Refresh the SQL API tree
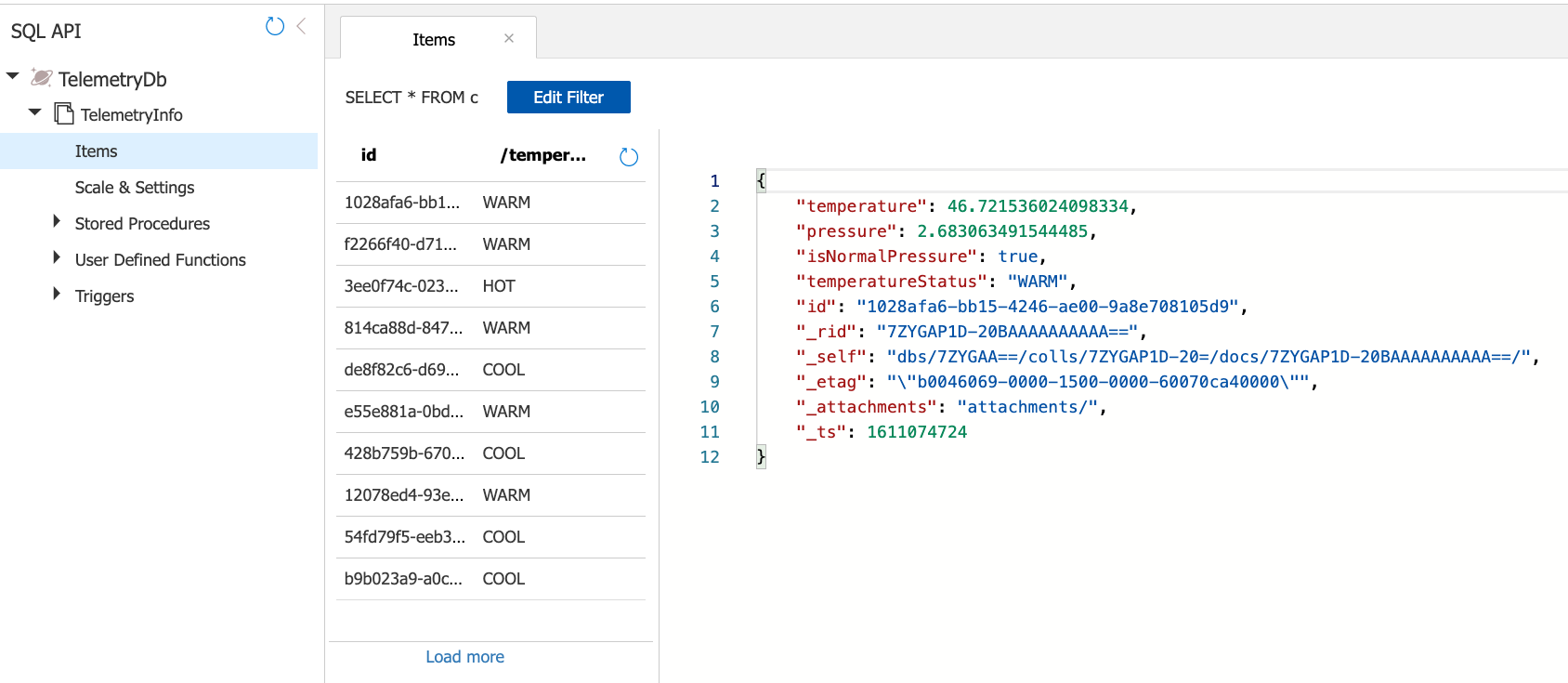Image resolution: width=1568 pixels, height=683 pixels. pyautogui.click(x=274, y=26)
